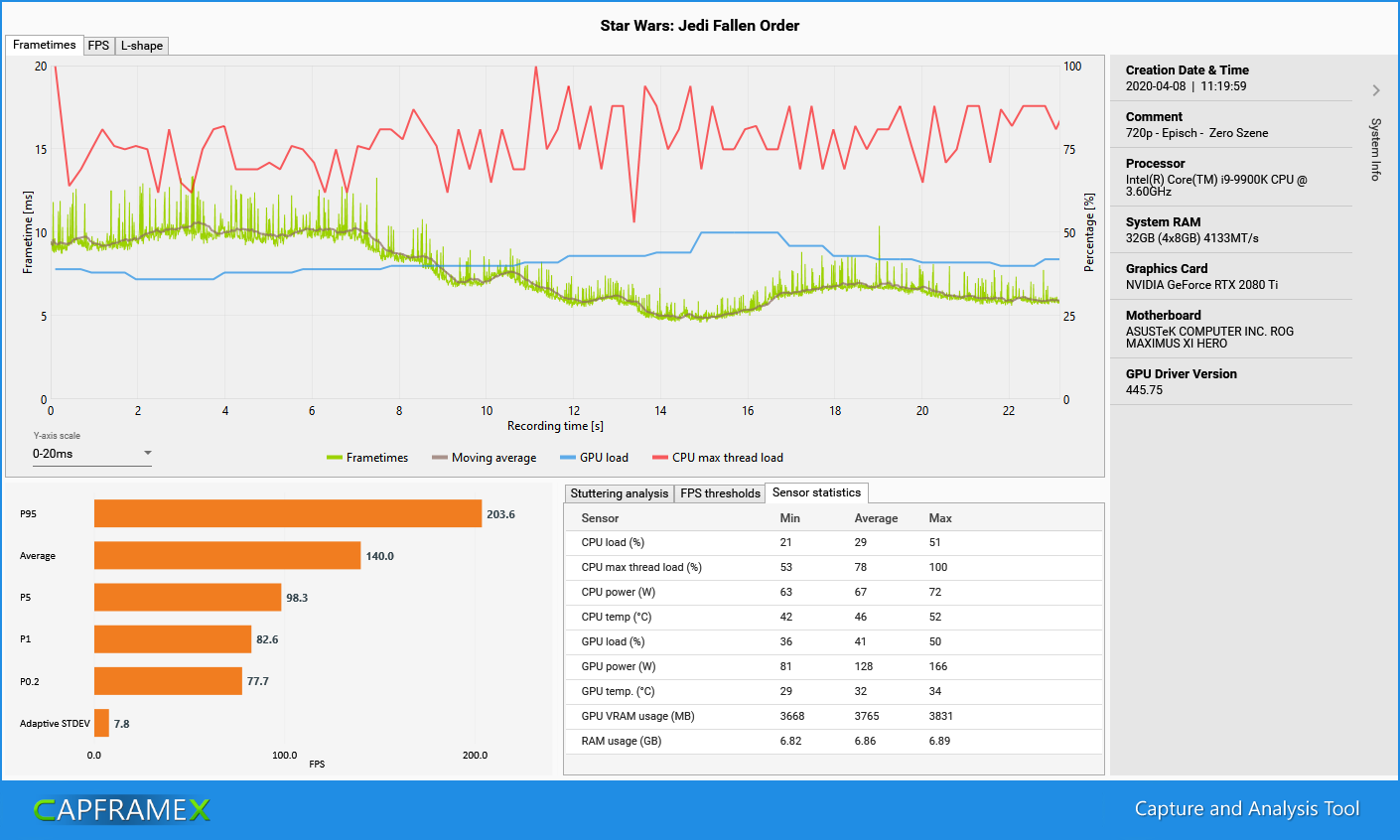Toggle the Frametimes legend entry
The width and height of the screenshot is (1400, 840).
(x=367, y=458)
